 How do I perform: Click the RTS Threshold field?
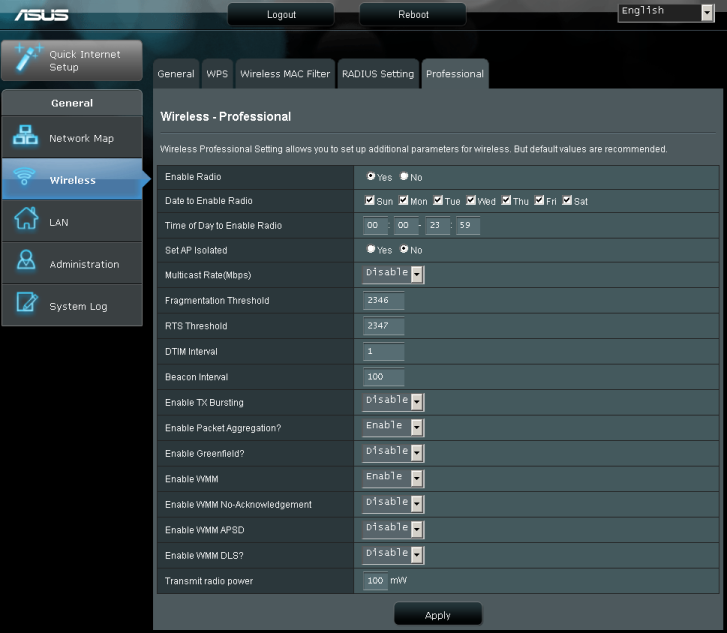click(383, 326)
